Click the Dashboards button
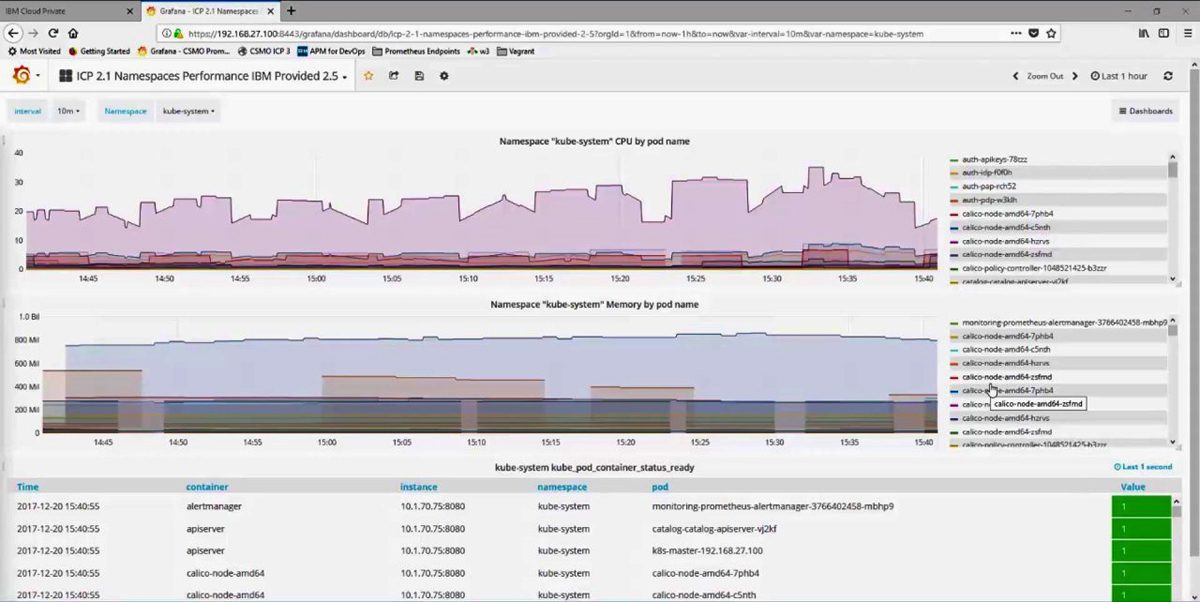Viewport: 1200px width, 602px height. (x=1145, y=111)
